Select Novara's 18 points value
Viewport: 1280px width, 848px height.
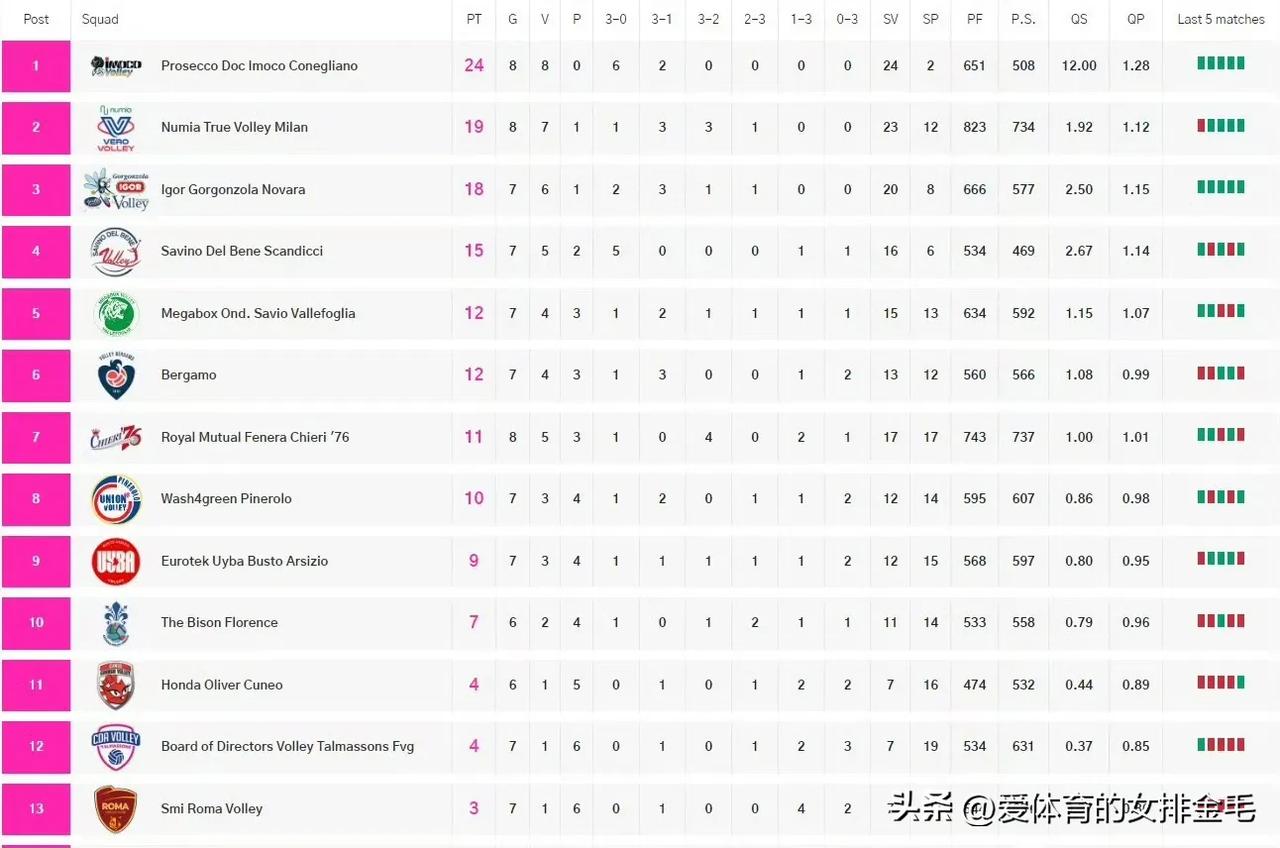474,189
